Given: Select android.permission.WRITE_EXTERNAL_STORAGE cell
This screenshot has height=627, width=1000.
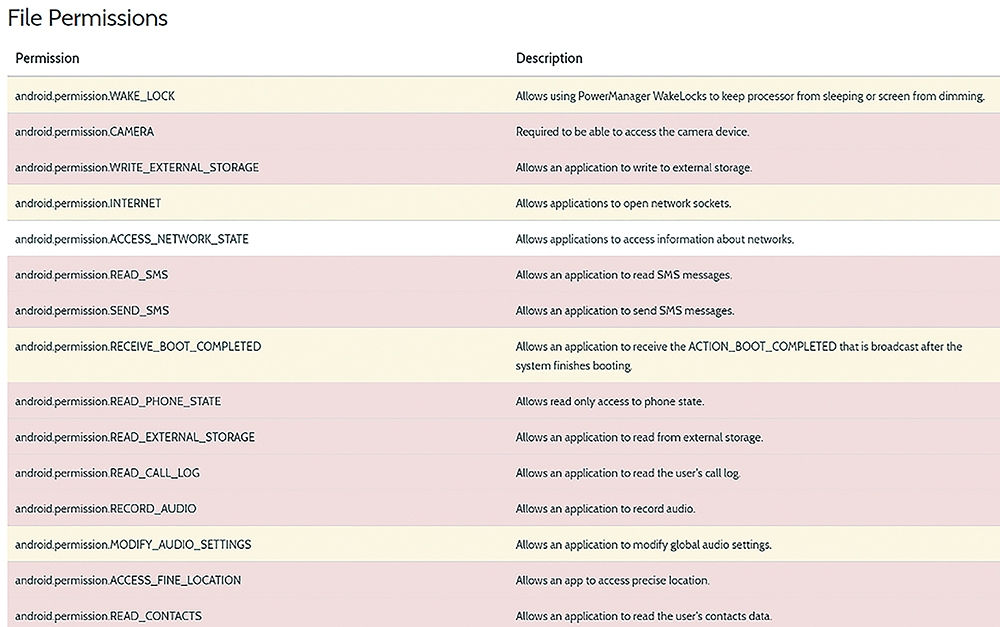Looking at the screenshot, I should click(137, 168).
